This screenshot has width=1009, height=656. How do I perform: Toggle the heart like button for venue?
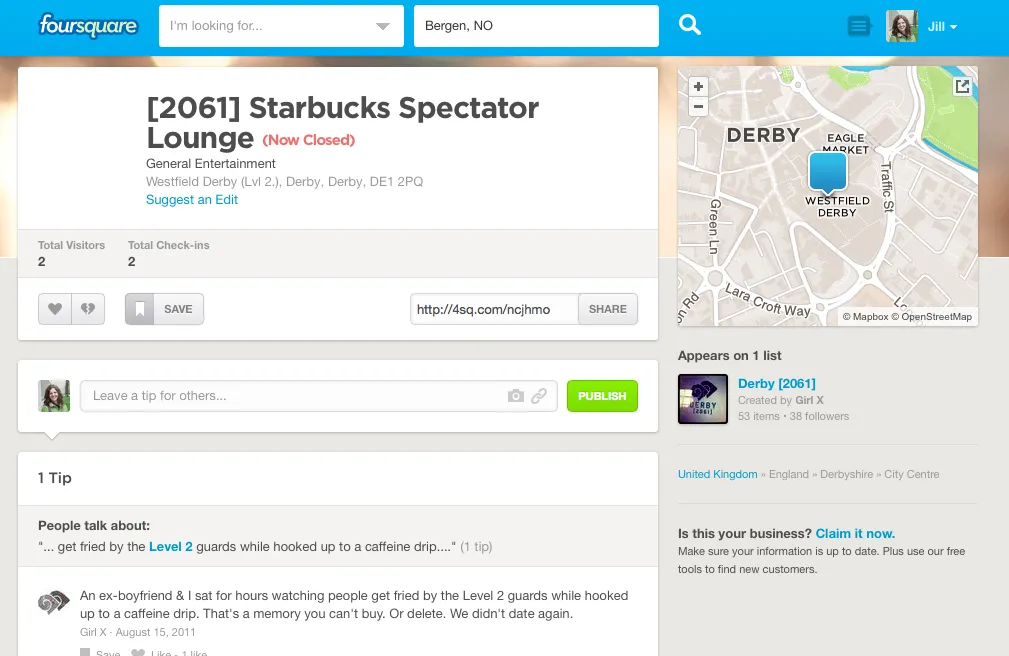click(x=55, y=309)
